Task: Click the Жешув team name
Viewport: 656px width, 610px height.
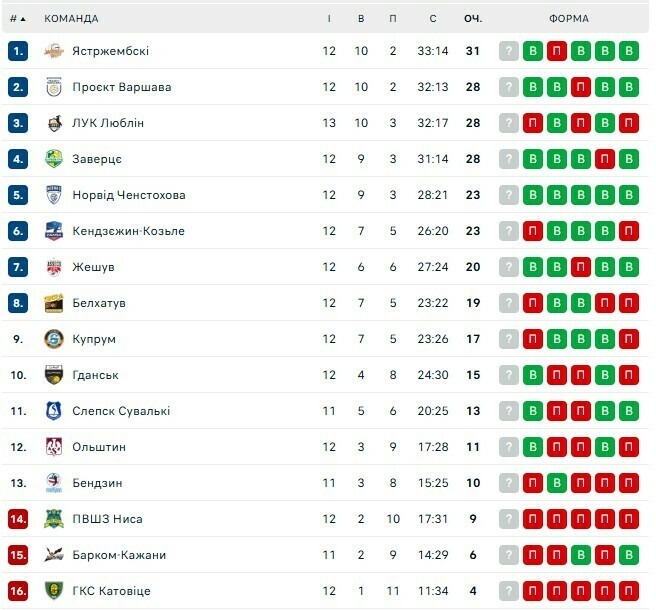Action: [93, 267]
